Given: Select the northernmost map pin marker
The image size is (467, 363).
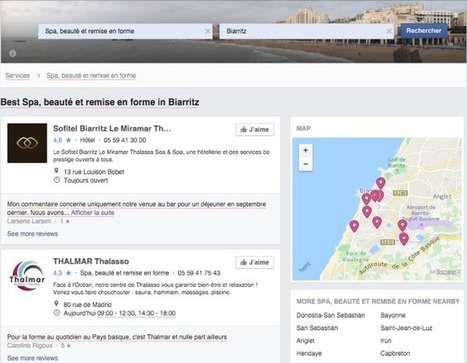Looking at the screenshot, I should pyautogui.click(x=381, y=183).
